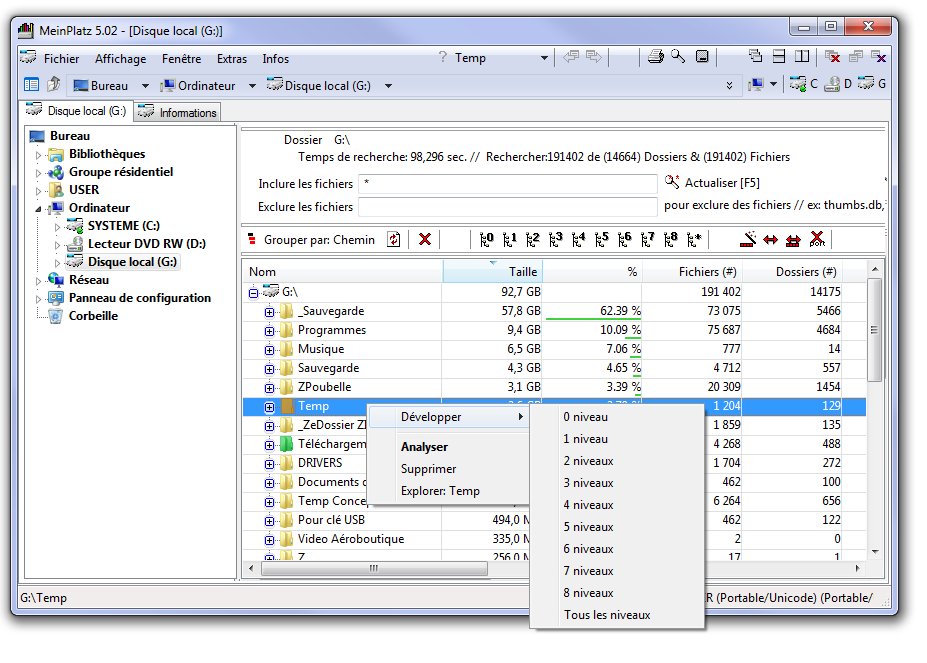This screenshot has height=663, width=927.
Task: Click the red X icon in the grouping toolbar
Action: pos(424,240)
